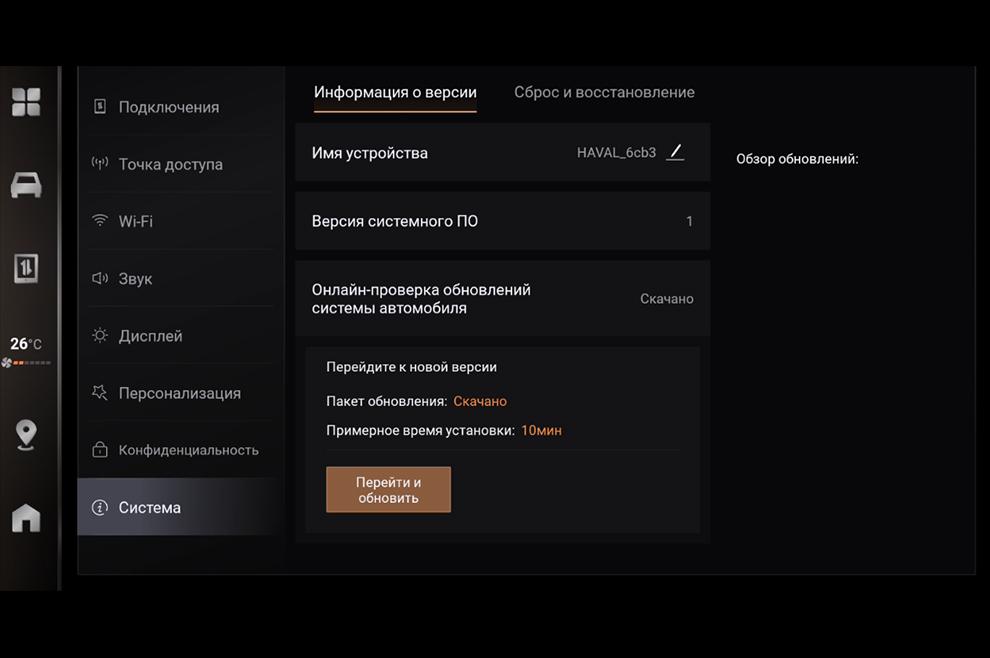Open climate control at 26°C
The width and height of the screenshot is (990, 658).
[x=26, y=344]
